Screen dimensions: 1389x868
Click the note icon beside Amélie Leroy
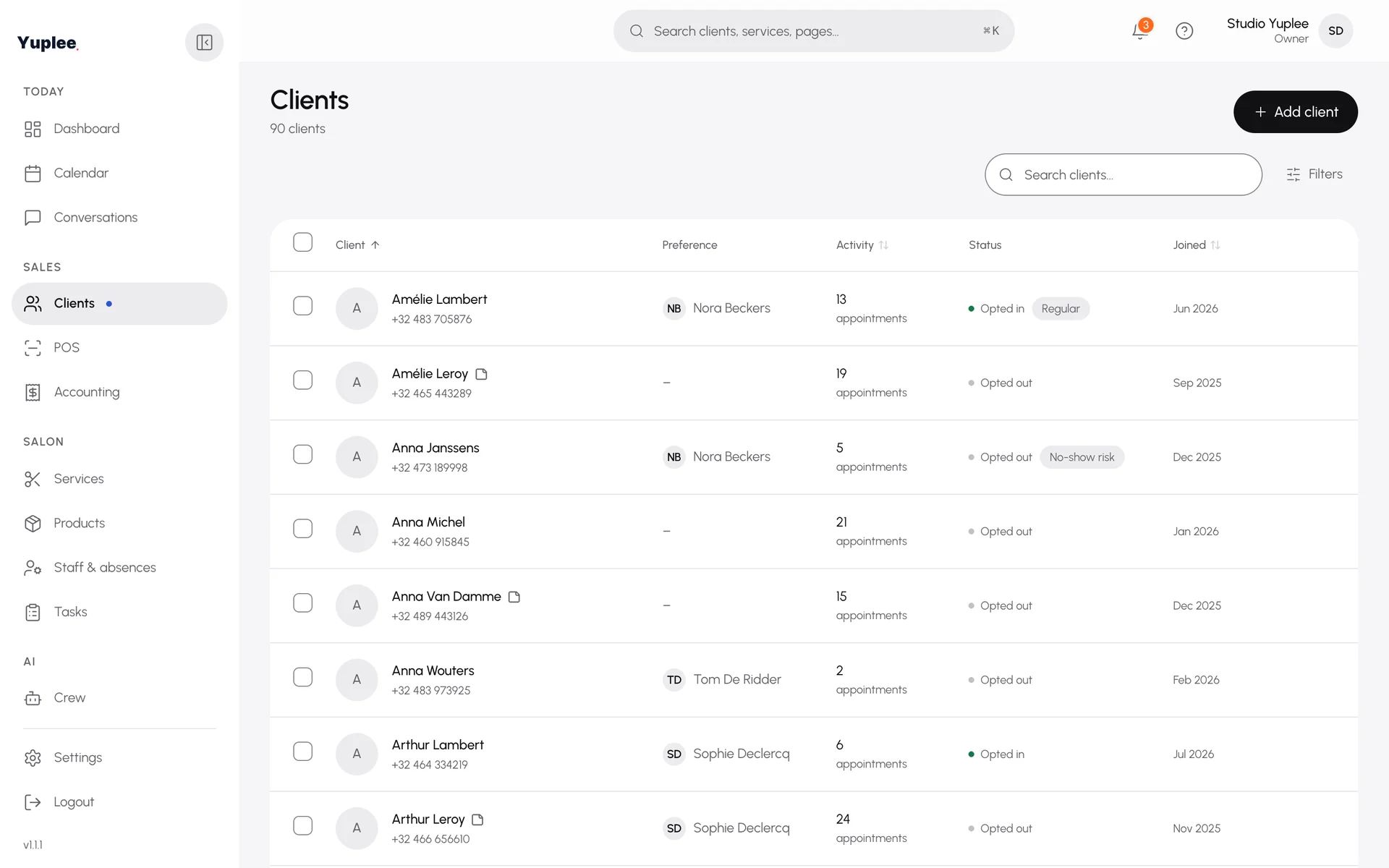pos(481,374)
